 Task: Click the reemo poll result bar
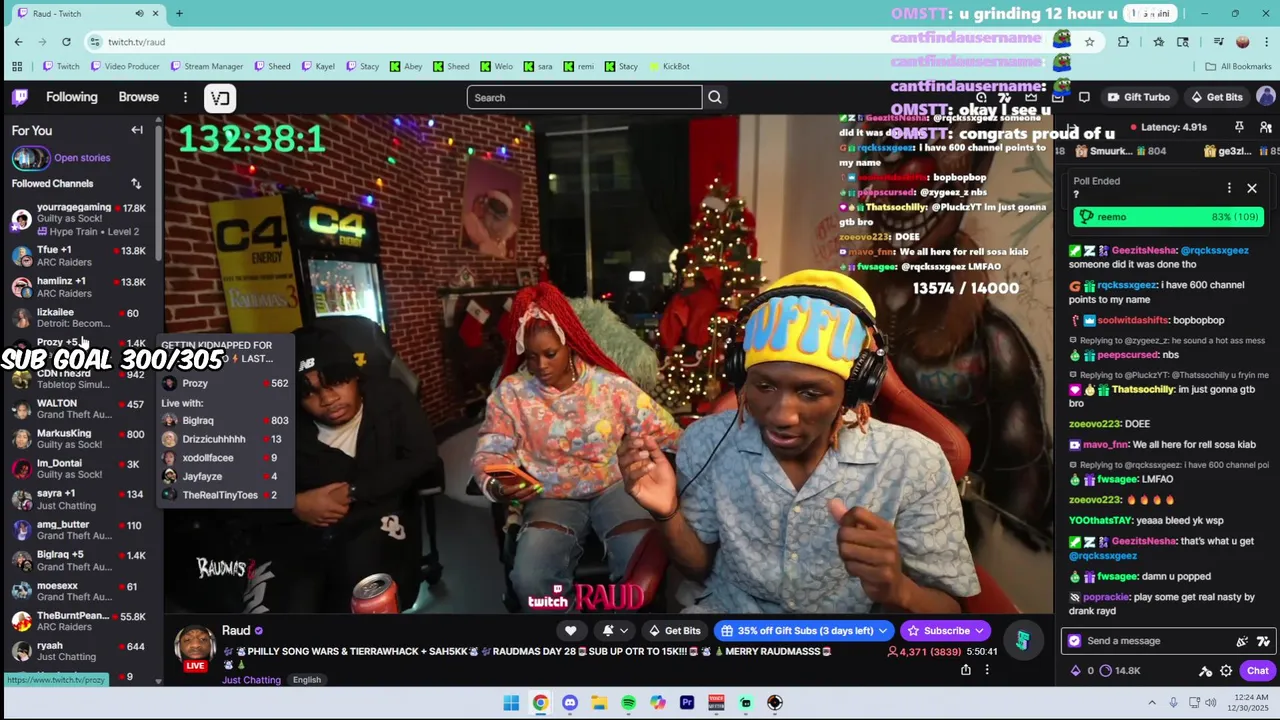coord(1167,217)
